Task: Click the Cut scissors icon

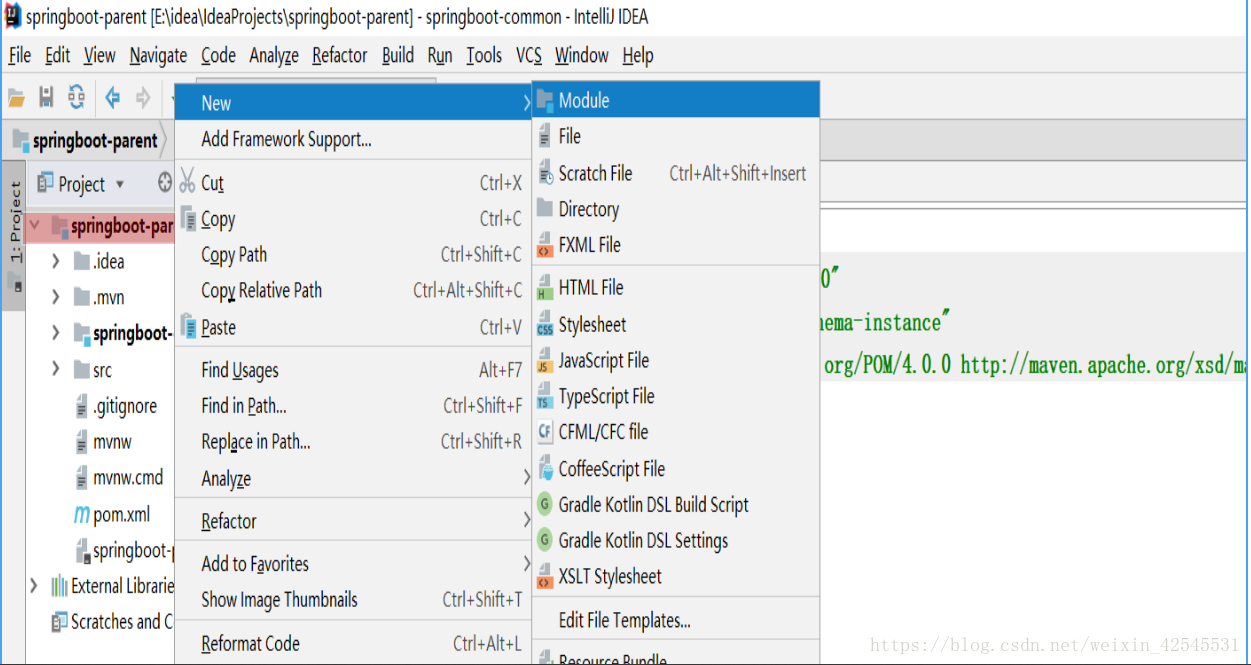Action: point(187,182)
